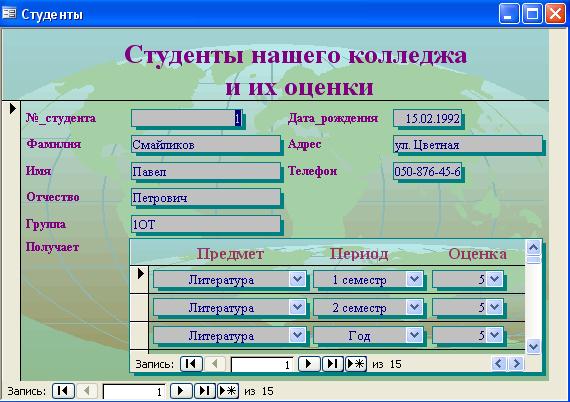Create new record in main navigation bar
Viewport: 570px width, 402px height.
pos(228,391)
